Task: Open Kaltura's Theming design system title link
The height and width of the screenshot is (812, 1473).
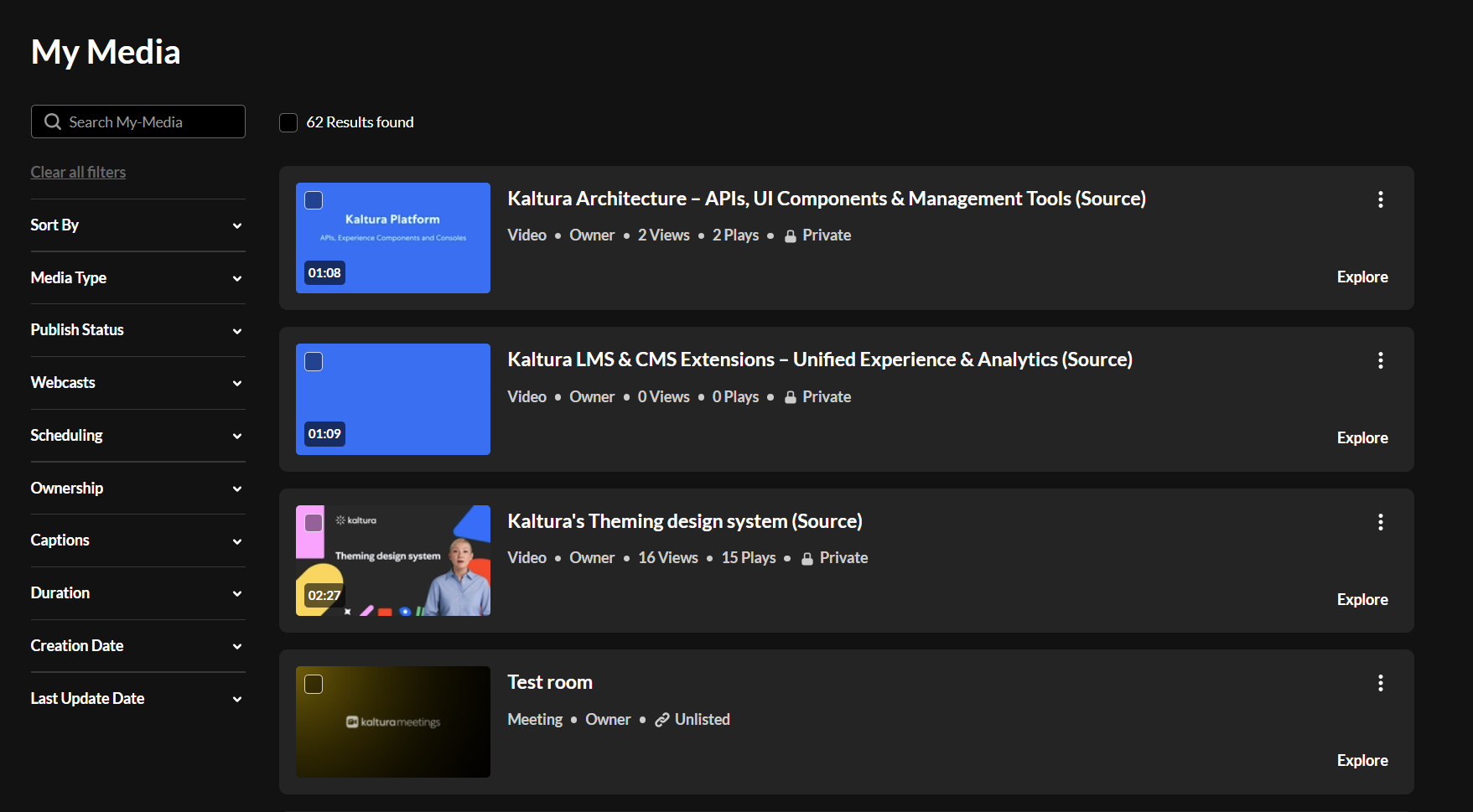Action: (685, 521)
